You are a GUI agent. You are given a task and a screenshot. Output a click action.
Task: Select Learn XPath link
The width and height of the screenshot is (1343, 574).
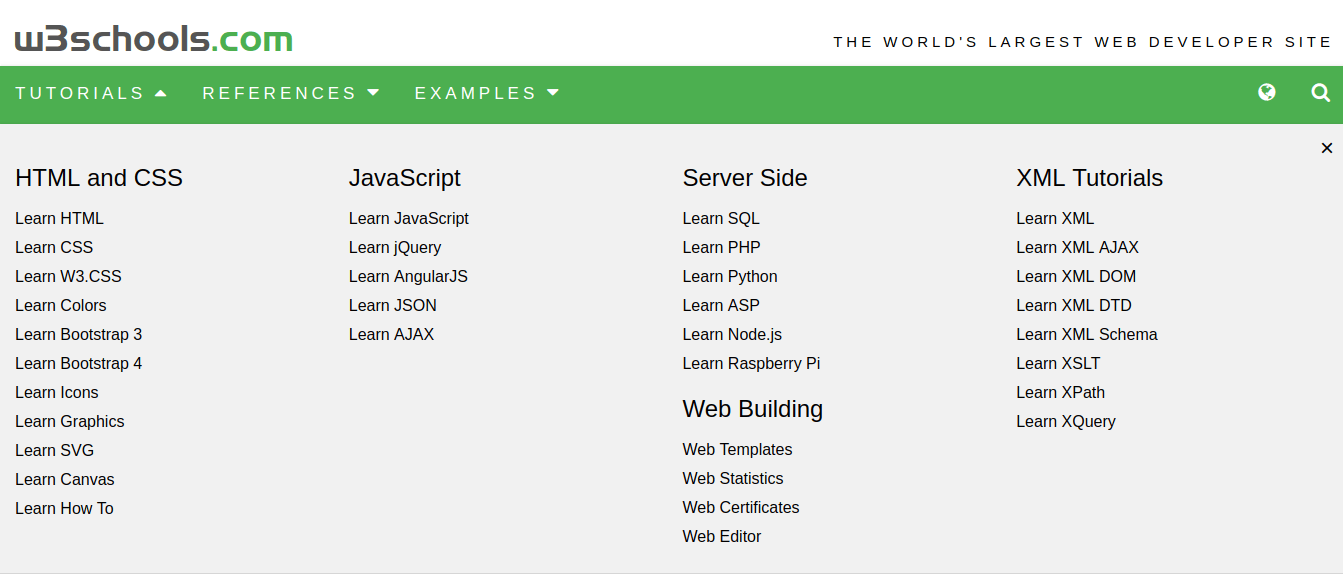[x=1060, y=392]
